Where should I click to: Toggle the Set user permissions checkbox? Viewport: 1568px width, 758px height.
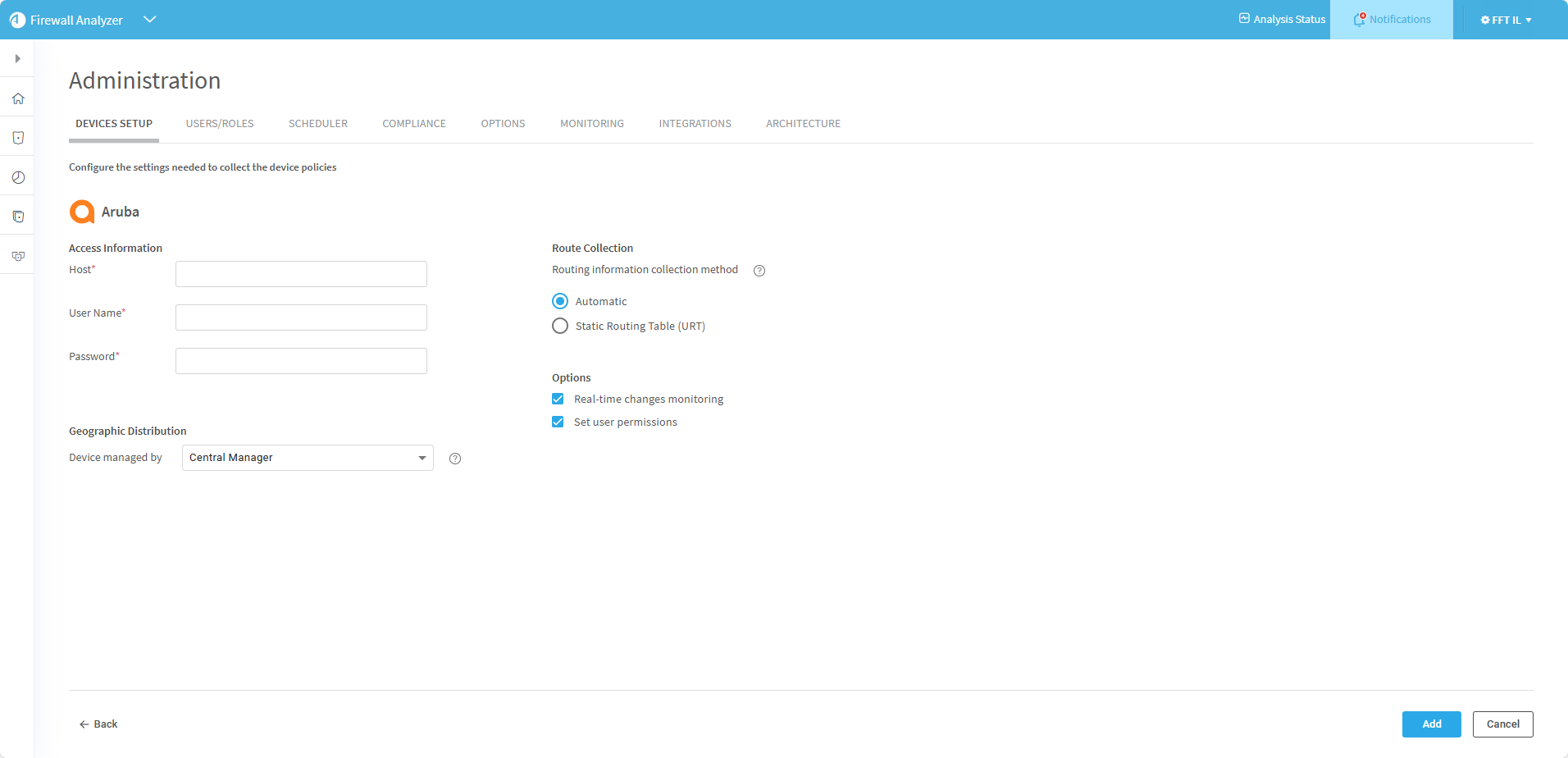(558, 422)
